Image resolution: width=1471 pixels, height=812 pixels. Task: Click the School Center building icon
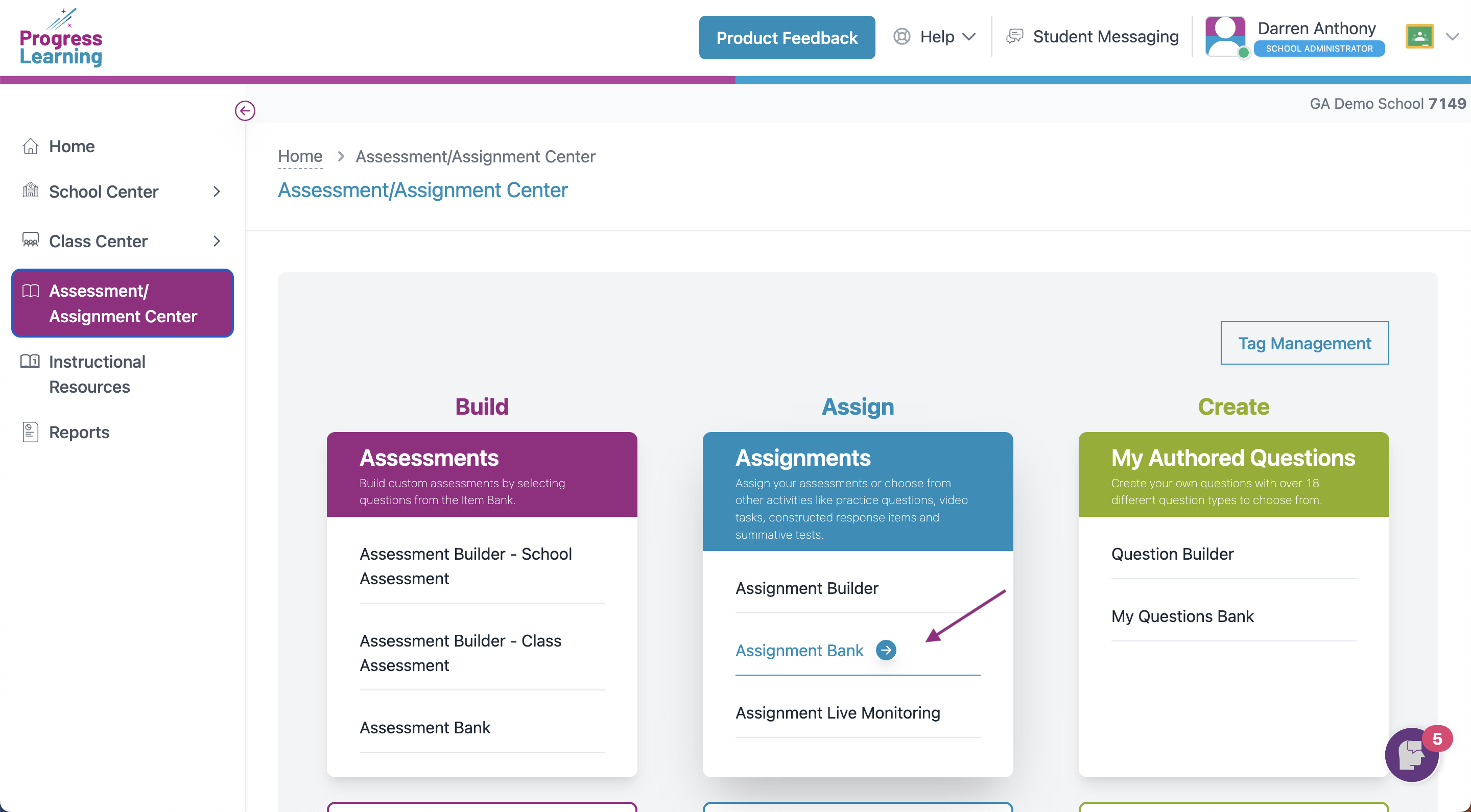coord(30,190)
